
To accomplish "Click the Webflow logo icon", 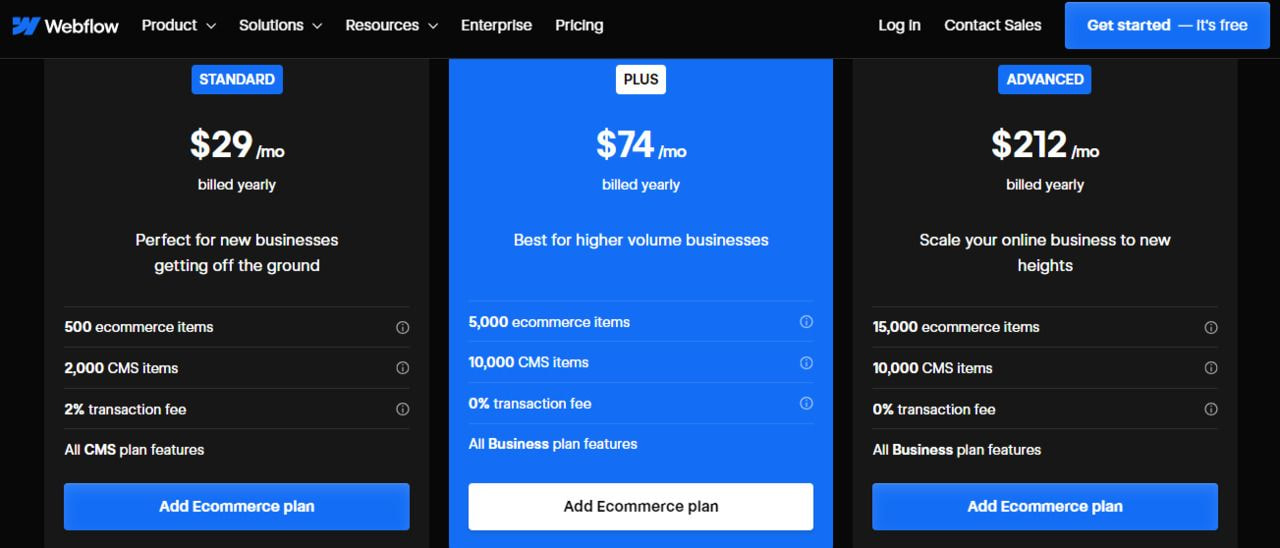I will (26, 26).
